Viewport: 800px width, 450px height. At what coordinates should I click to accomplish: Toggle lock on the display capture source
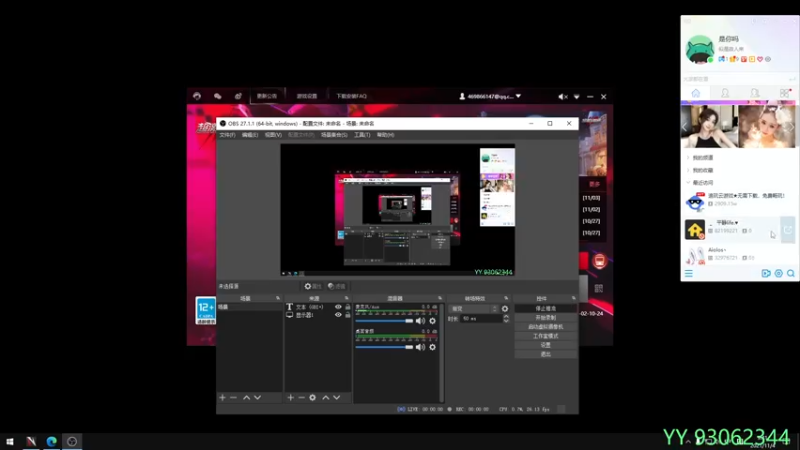pyautogui.click(x=347, y=315)
